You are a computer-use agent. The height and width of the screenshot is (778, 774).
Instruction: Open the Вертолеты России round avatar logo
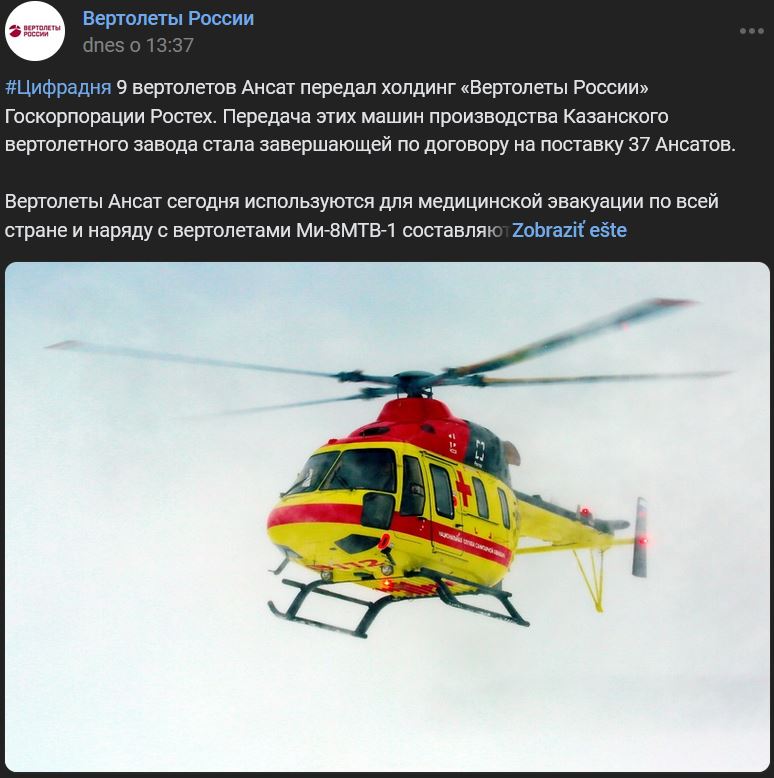35,31
